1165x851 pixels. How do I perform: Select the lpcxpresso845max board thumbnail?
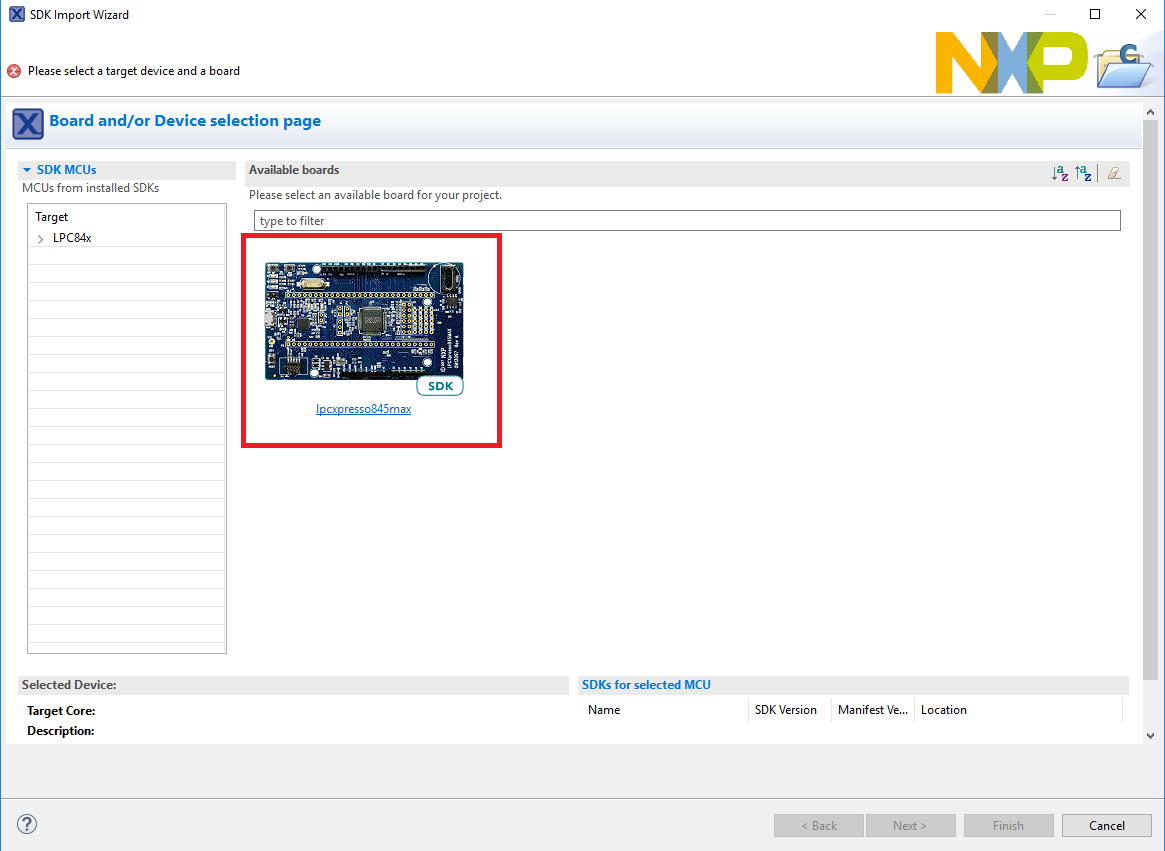[364, 320]
